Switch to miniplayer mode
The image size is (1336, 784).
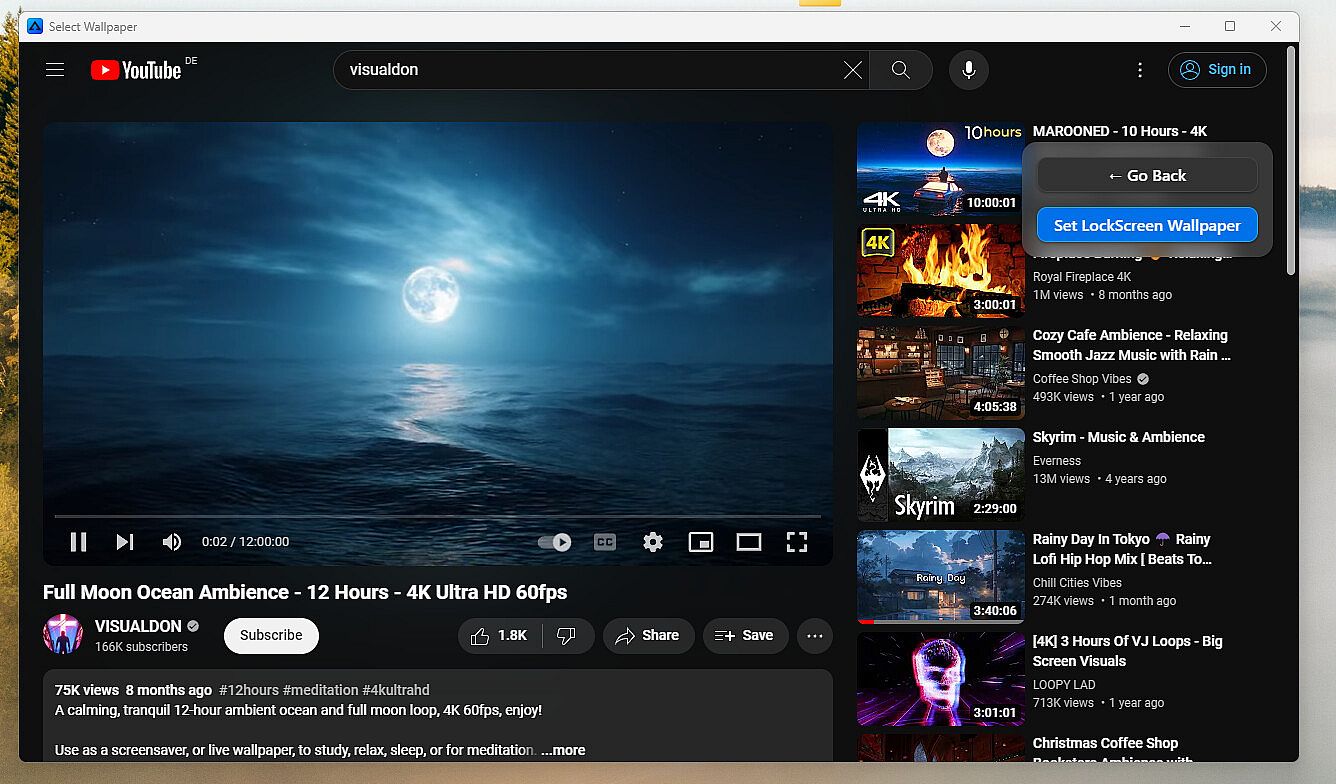701,542
